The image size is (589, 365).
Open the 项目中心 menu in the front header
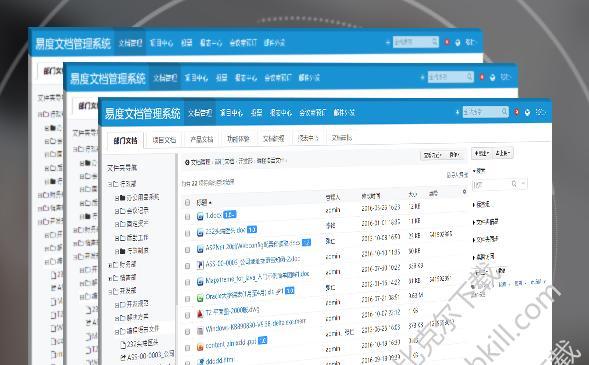tap(231, 112)
